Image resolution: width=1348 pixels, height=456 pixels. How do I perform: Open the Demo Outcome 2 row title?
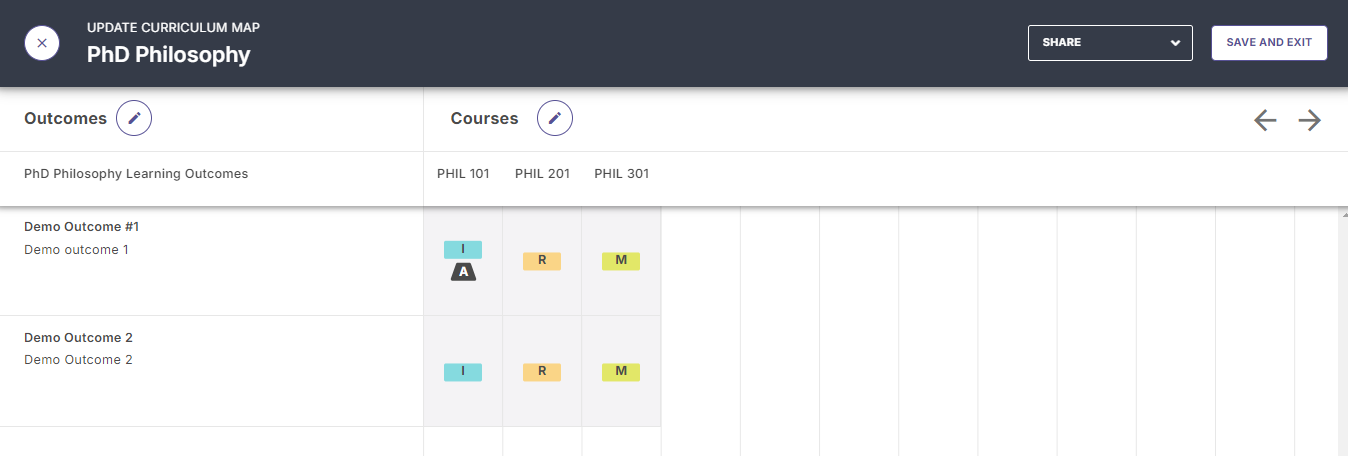click(78, 338)
